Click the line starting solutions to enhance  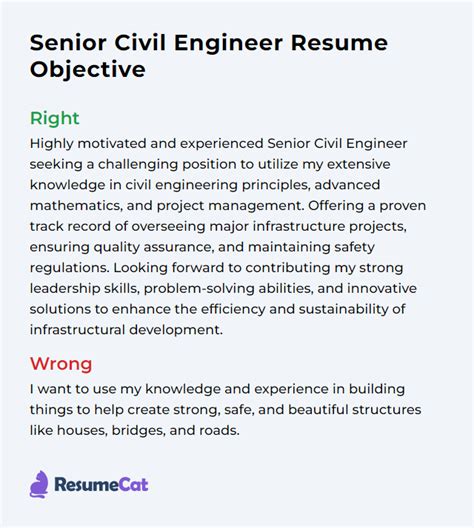(217, 309)
